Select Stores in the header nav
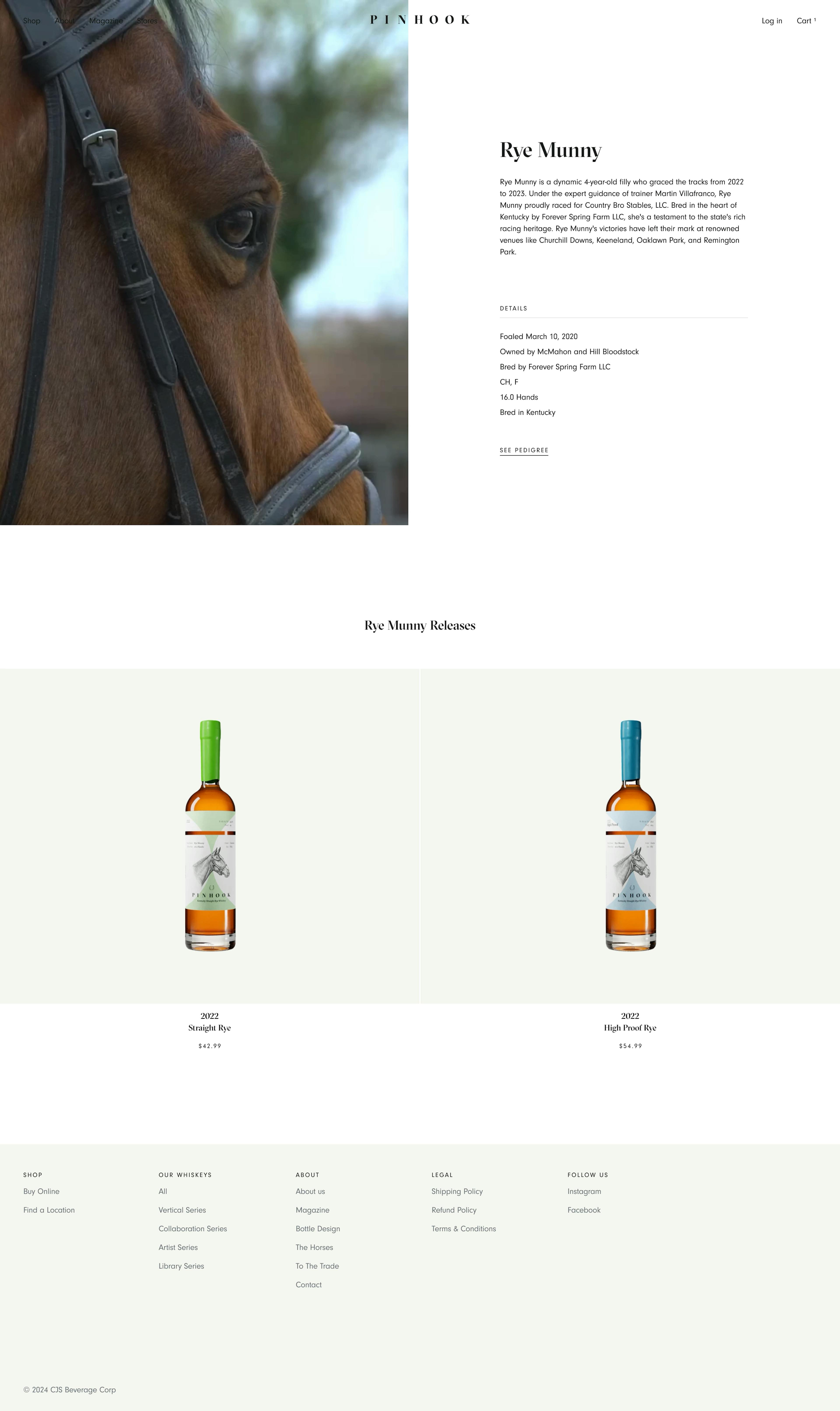This screenshot has height=1411, width=840. tap(147, 21)
